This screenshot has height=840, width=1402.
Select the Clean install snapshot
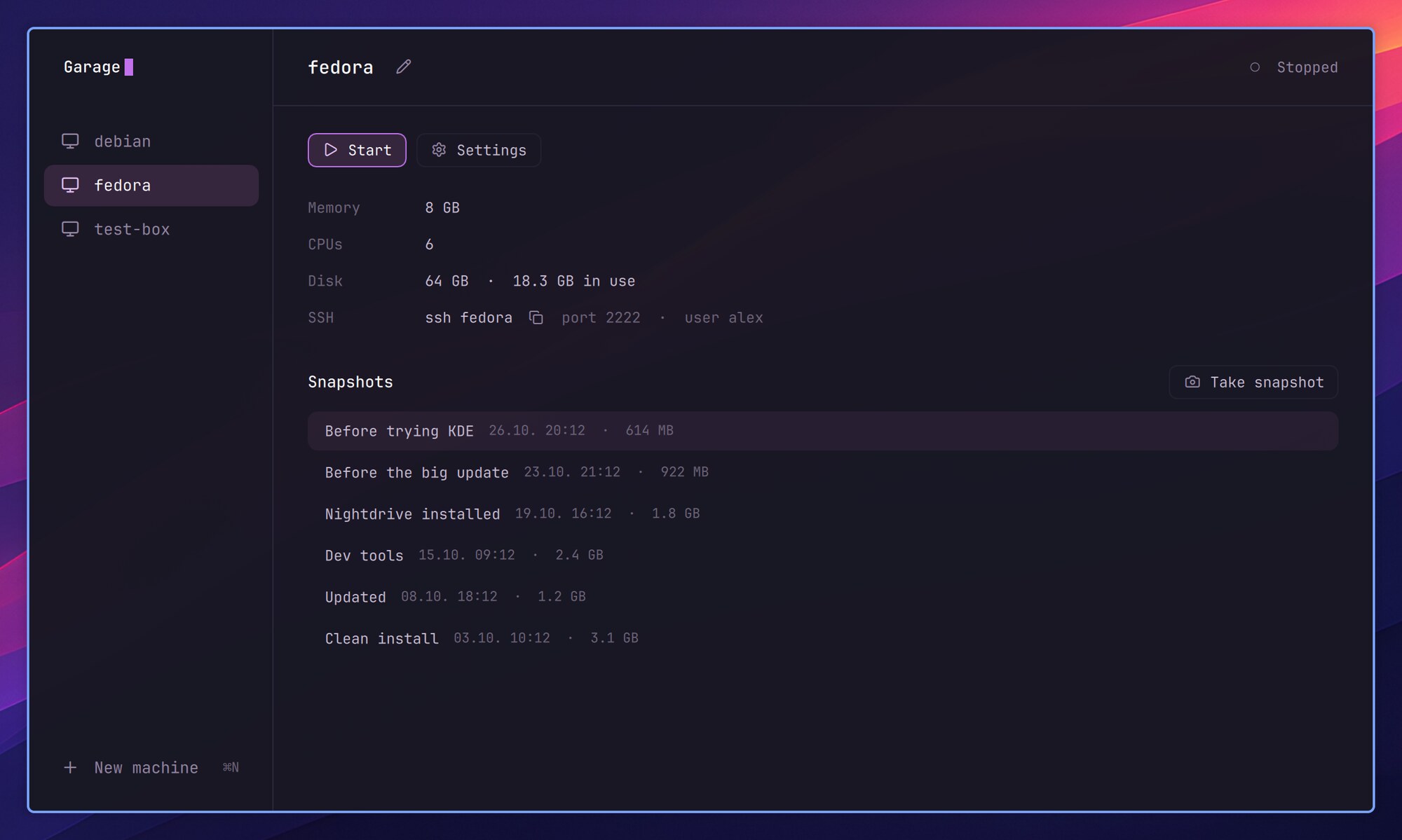tap(823, 638)
